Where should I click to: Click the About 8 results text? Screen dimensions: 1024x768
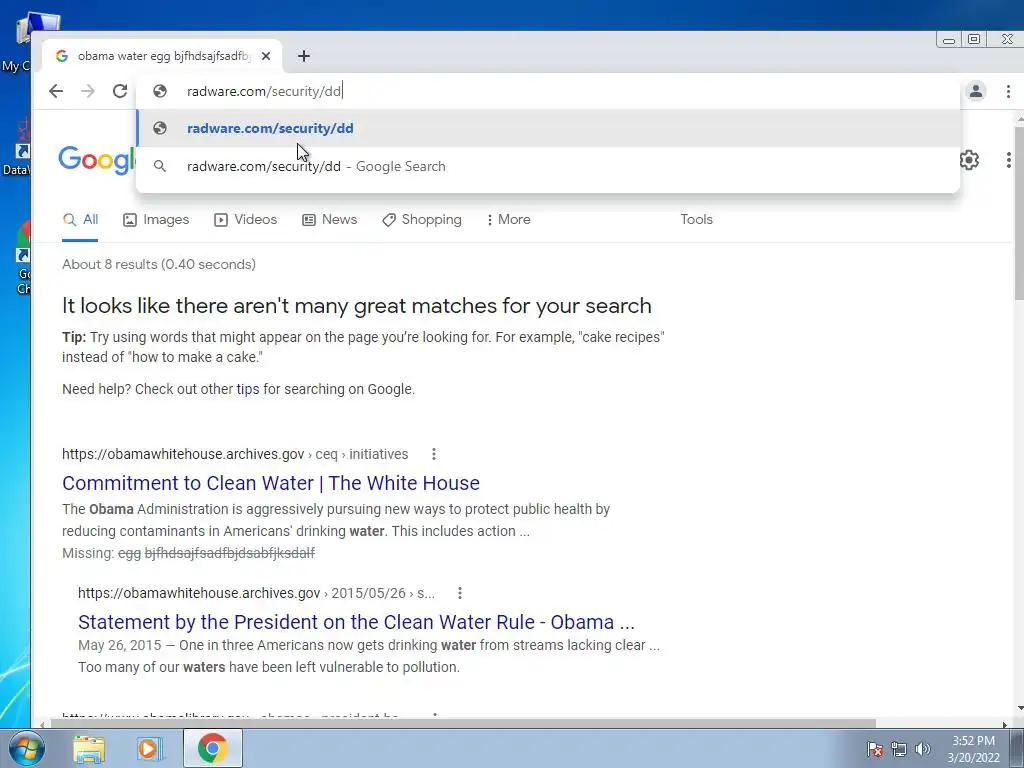[x=159, y=264]
